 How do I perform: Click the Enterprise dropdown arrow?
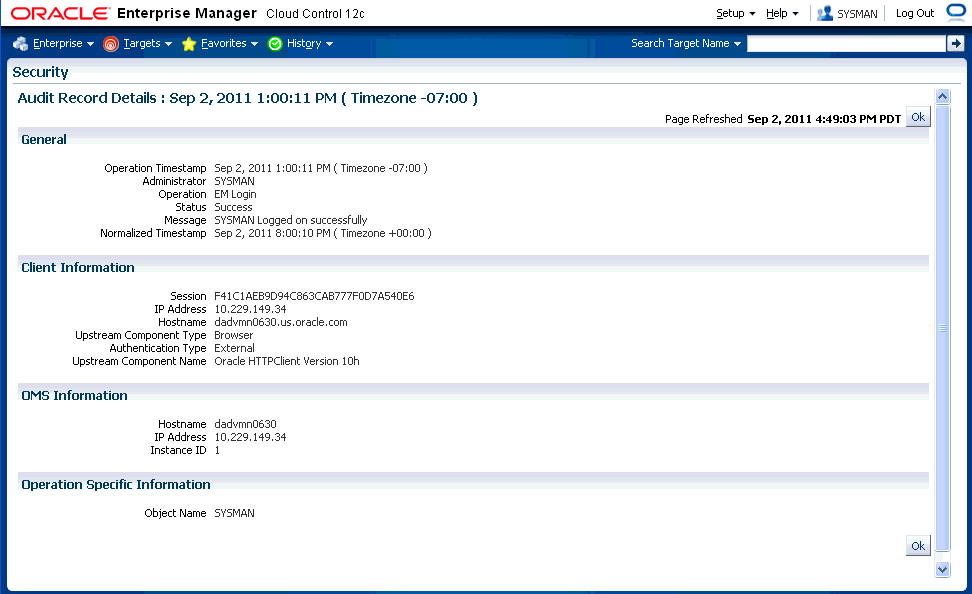coord(91,44)
